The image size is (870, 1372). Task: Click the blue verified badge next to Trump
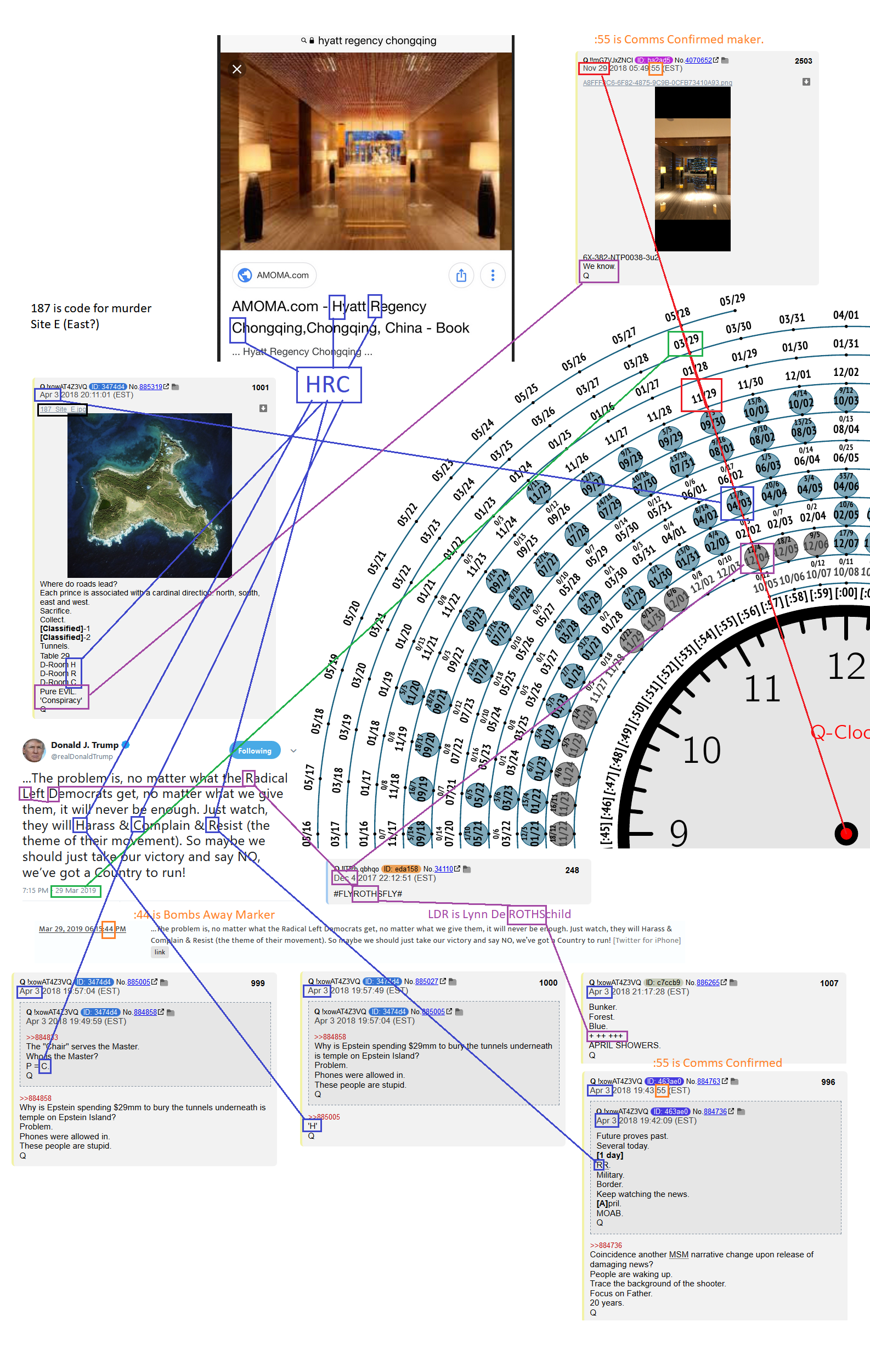126,745
